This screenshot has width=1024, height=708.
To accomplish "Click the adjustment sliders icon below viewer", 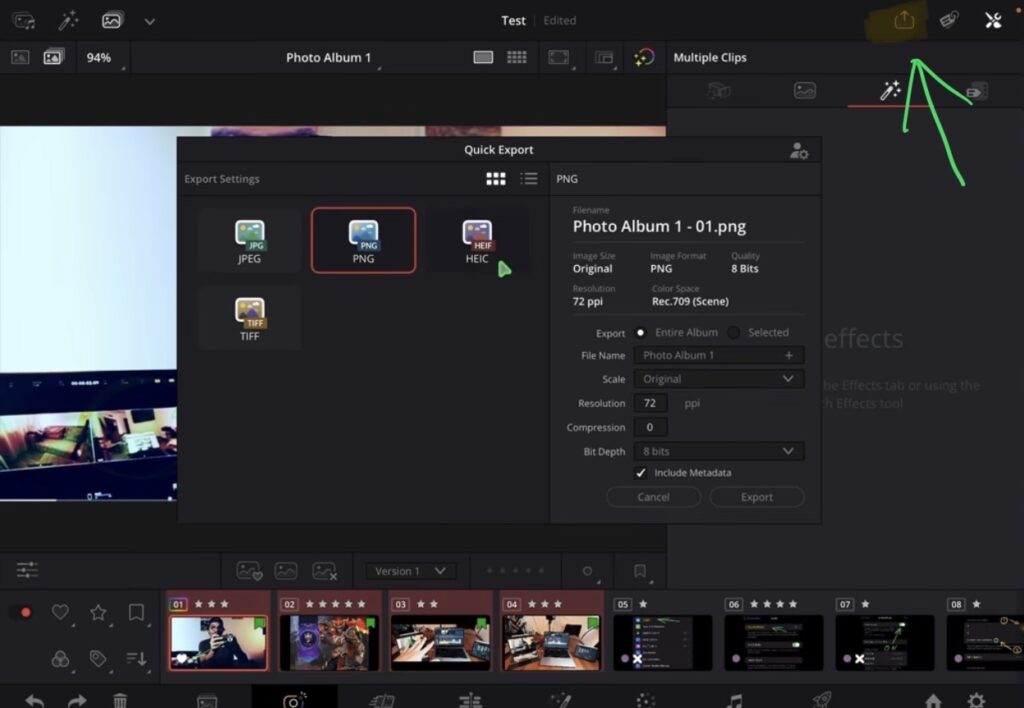I will pyautogui.click(x=27, y=570).
